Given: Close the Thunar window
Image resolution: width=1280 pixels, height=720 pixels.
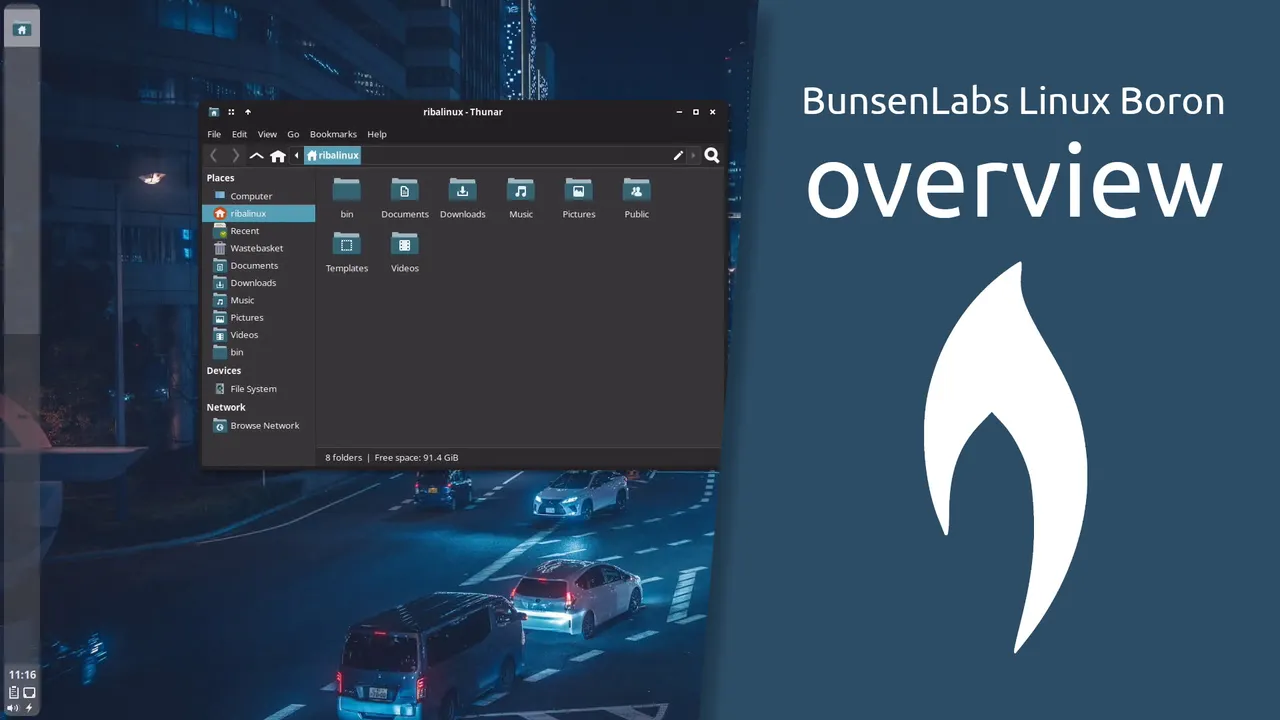Looking at the screenshot, I should coord(713,112).
